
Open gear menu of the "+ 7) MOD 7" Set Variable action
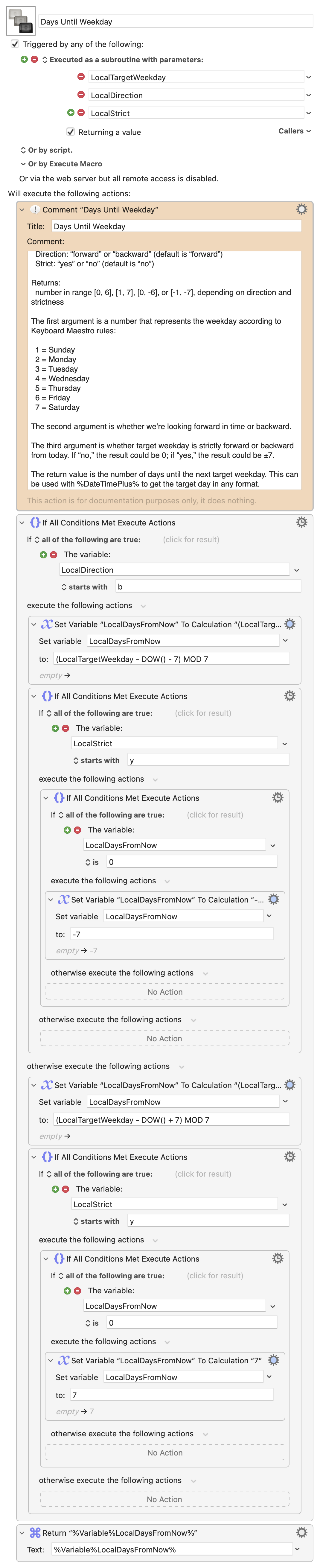[290, 1085]
